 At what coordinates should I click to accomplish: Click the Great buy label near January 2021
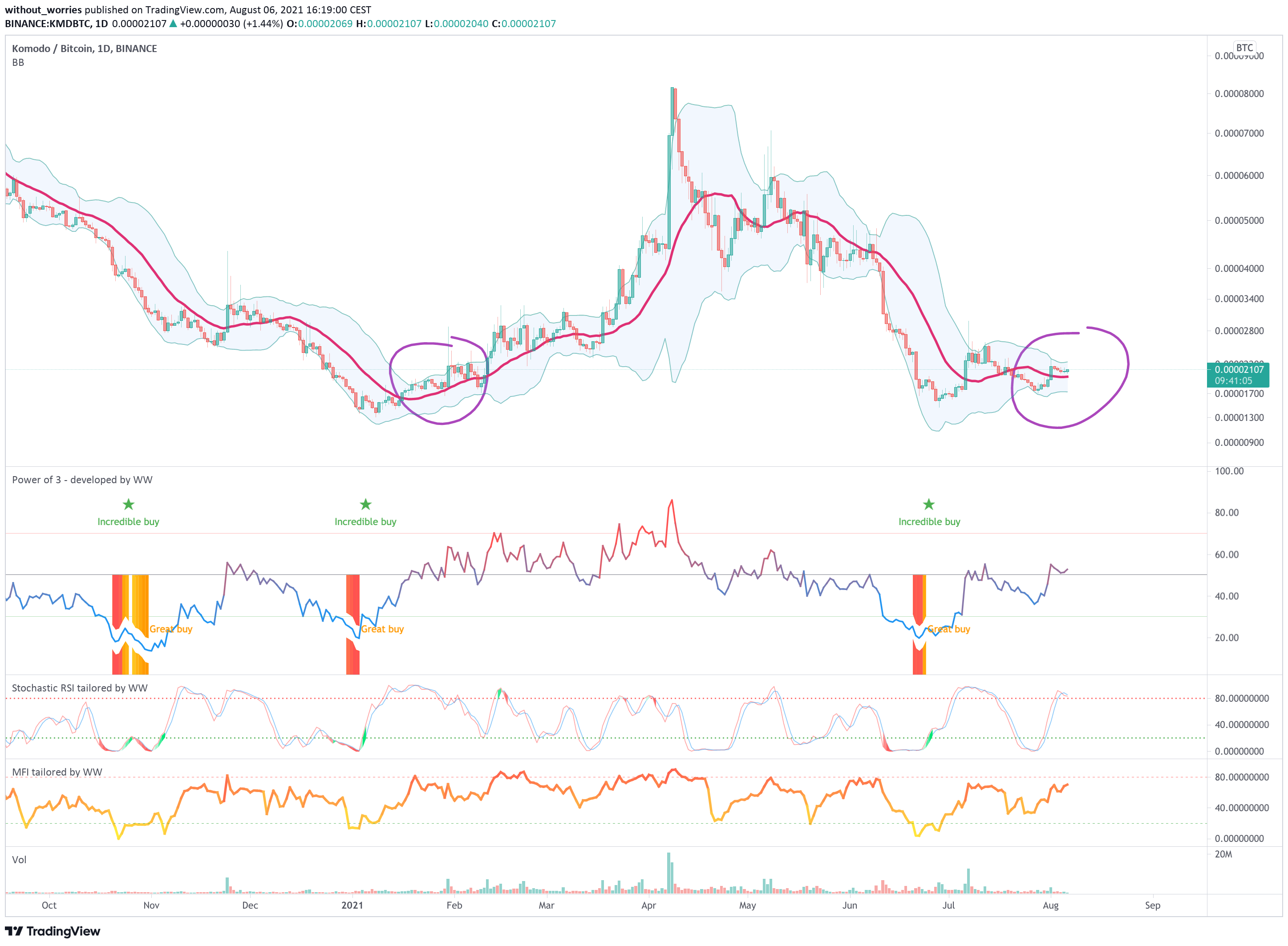click(382, 629)
